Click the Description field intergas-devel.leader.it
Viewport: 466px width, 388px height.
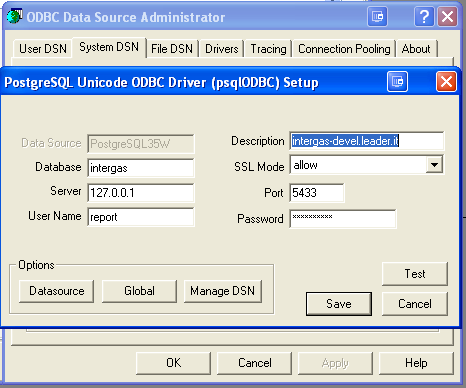(x=367, y=141)
